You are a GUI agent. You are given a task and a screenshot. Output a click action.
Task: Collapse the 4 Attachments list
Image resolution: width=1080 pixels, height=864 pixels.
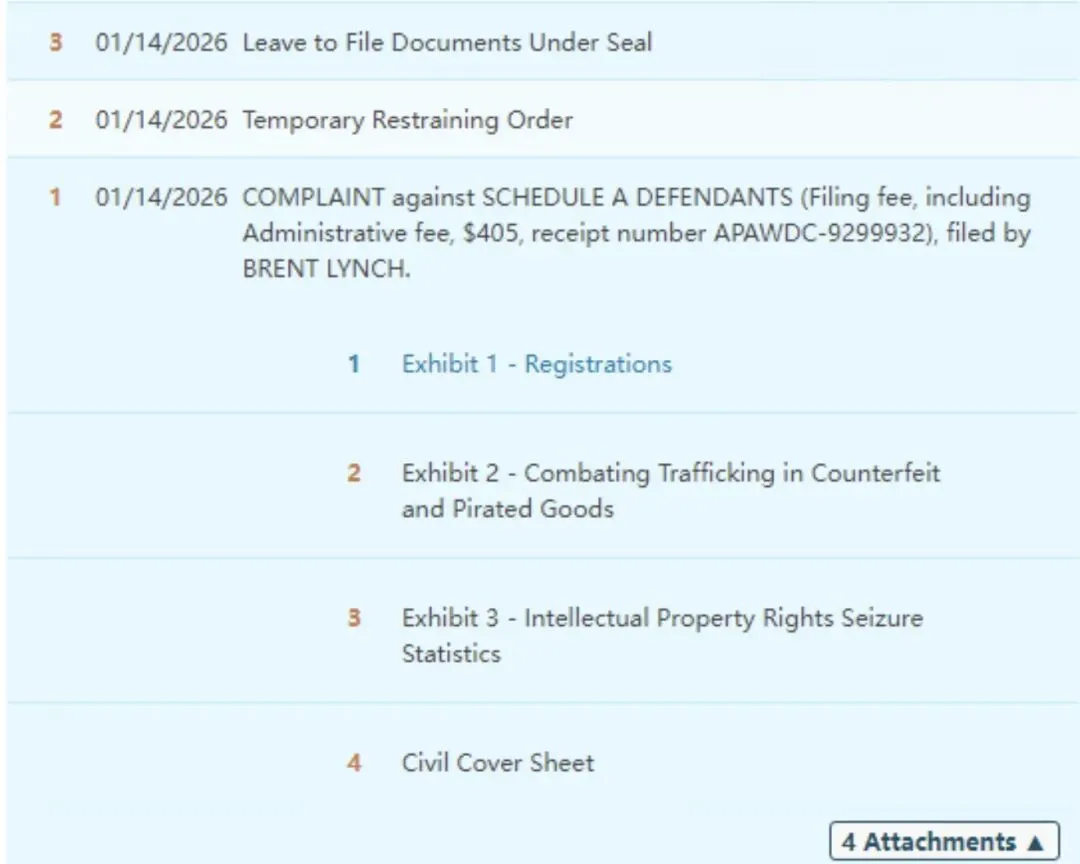pyautogui.click(x=943, y=841)
